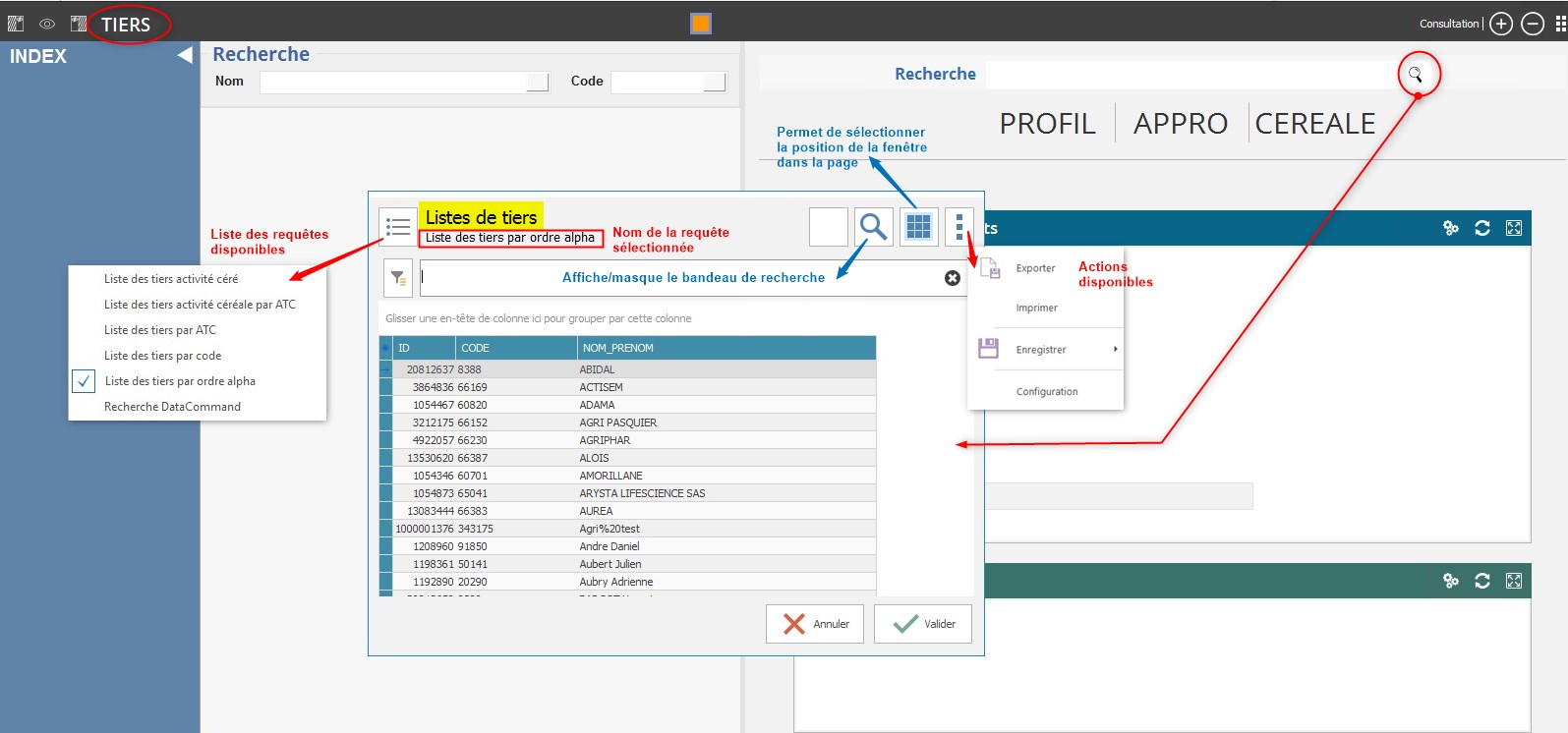Open the three-dot actions menu
Viewport: 1568px width, 733px height.
958,227
